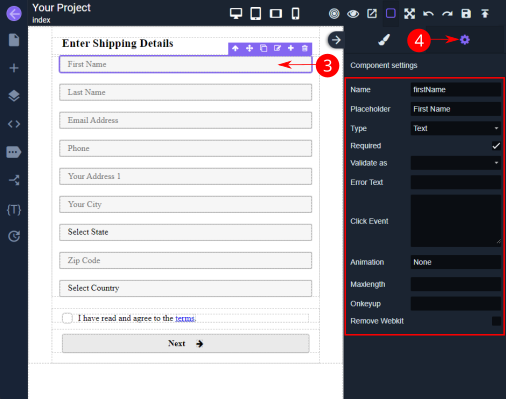Viewport: 506px width, 399px height.
Task: Click the Phone form input
Action: coord(185,148)
